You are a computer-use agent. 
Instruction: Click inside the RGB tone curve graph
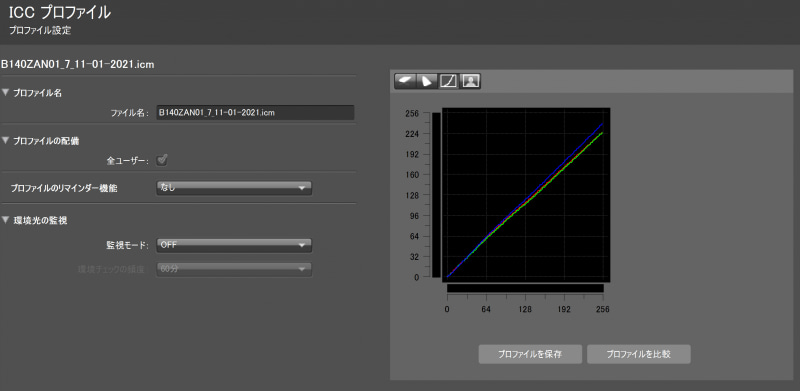[526, 195]
